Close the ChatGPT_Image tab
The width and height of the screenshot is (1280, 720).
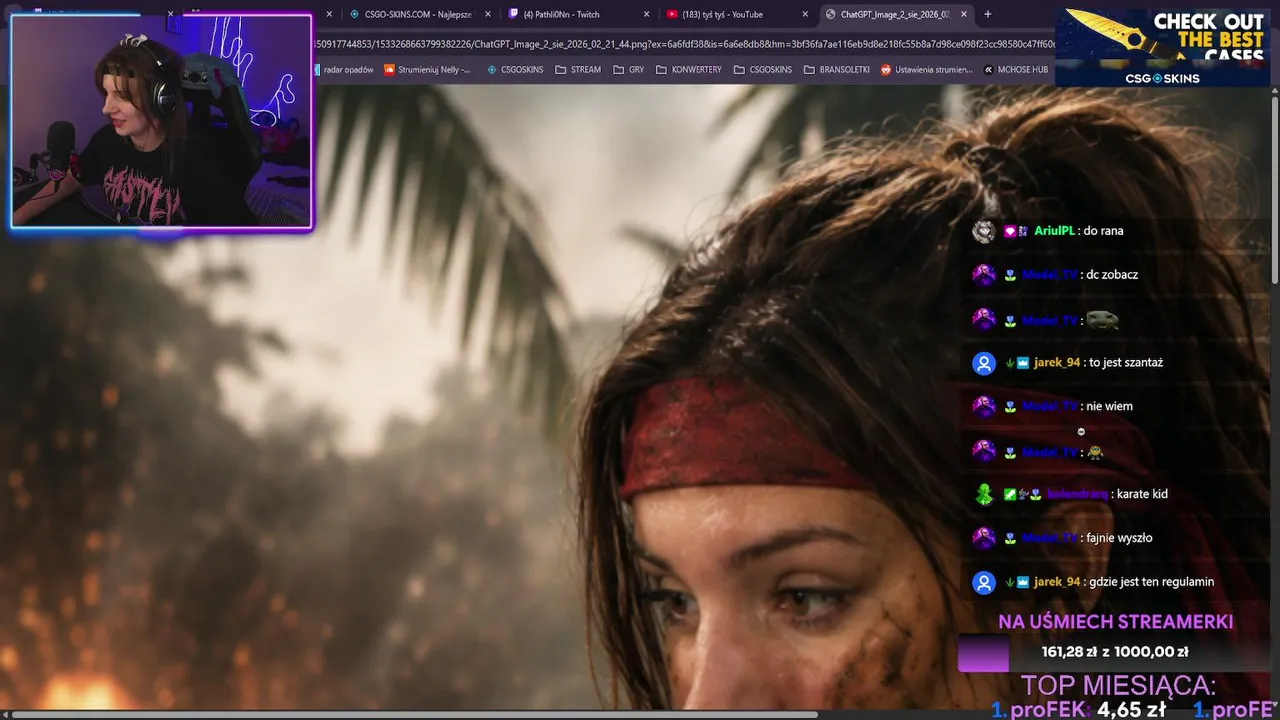pyautogui.click(x=964, y=14)
